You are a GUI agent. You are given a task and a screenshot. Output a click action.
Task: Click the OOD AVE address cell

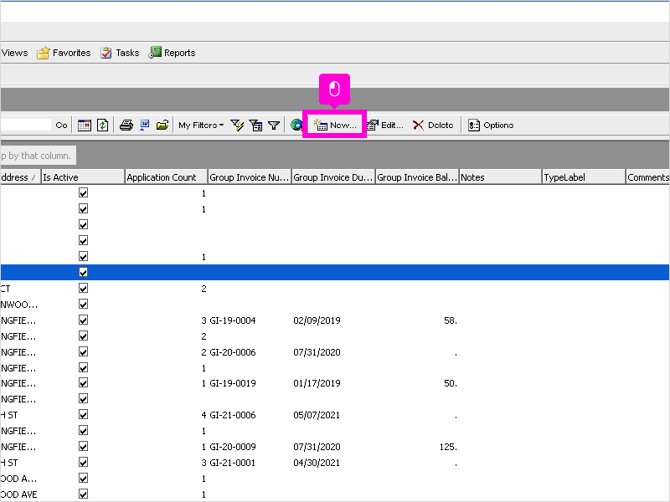click(19, 495)
